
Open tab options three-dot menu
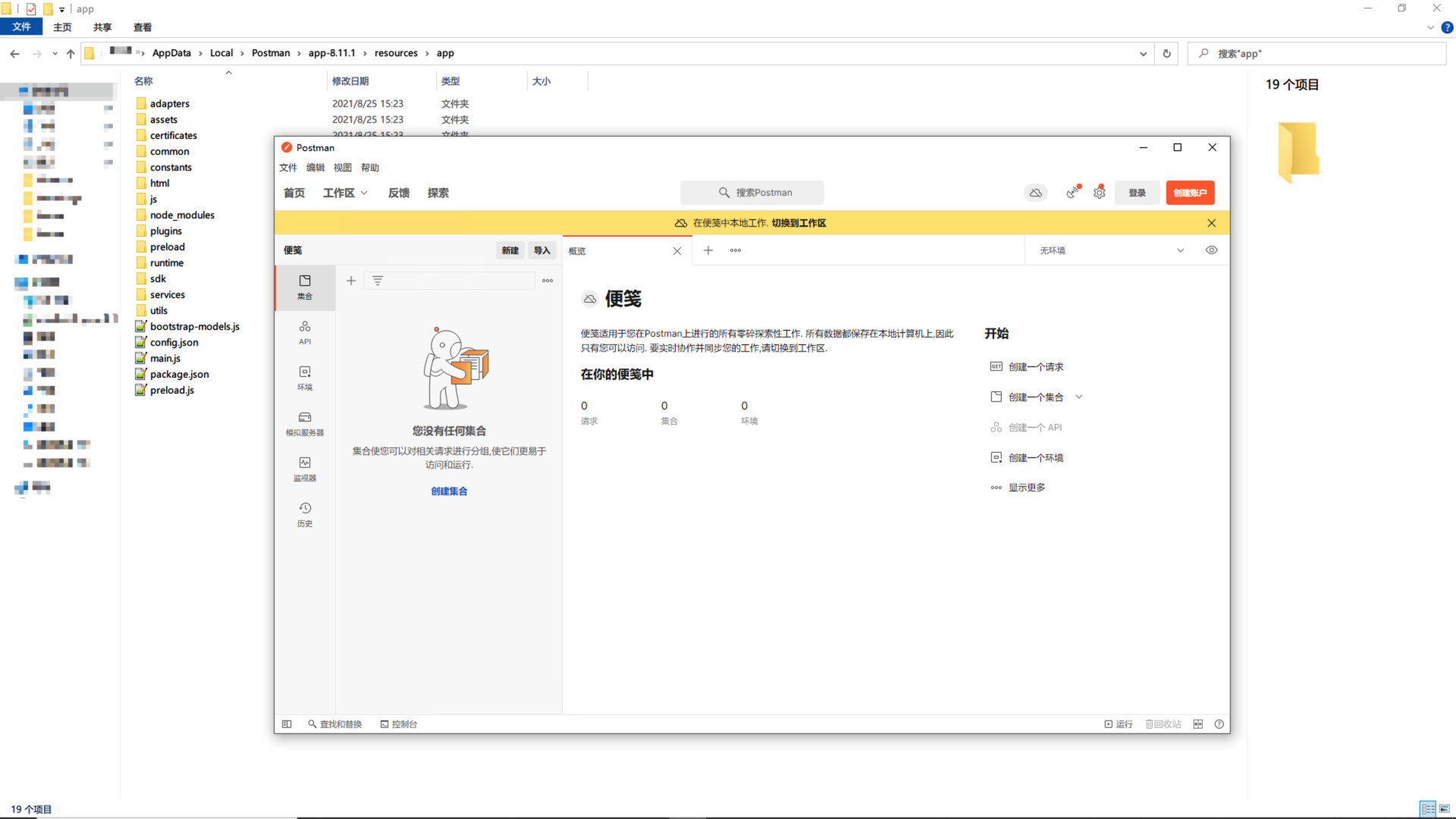(735, 250)
